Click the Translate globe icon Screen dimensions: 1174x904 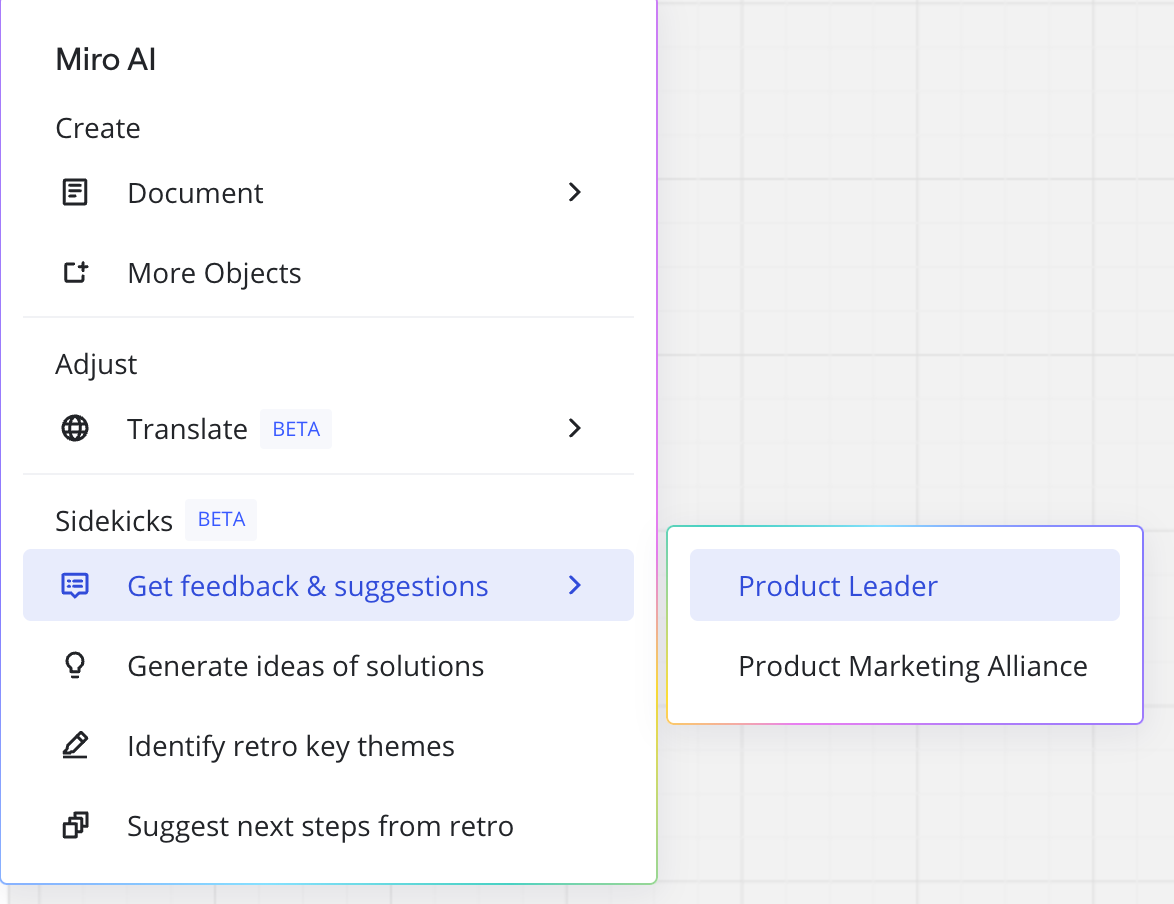(75, 429)
